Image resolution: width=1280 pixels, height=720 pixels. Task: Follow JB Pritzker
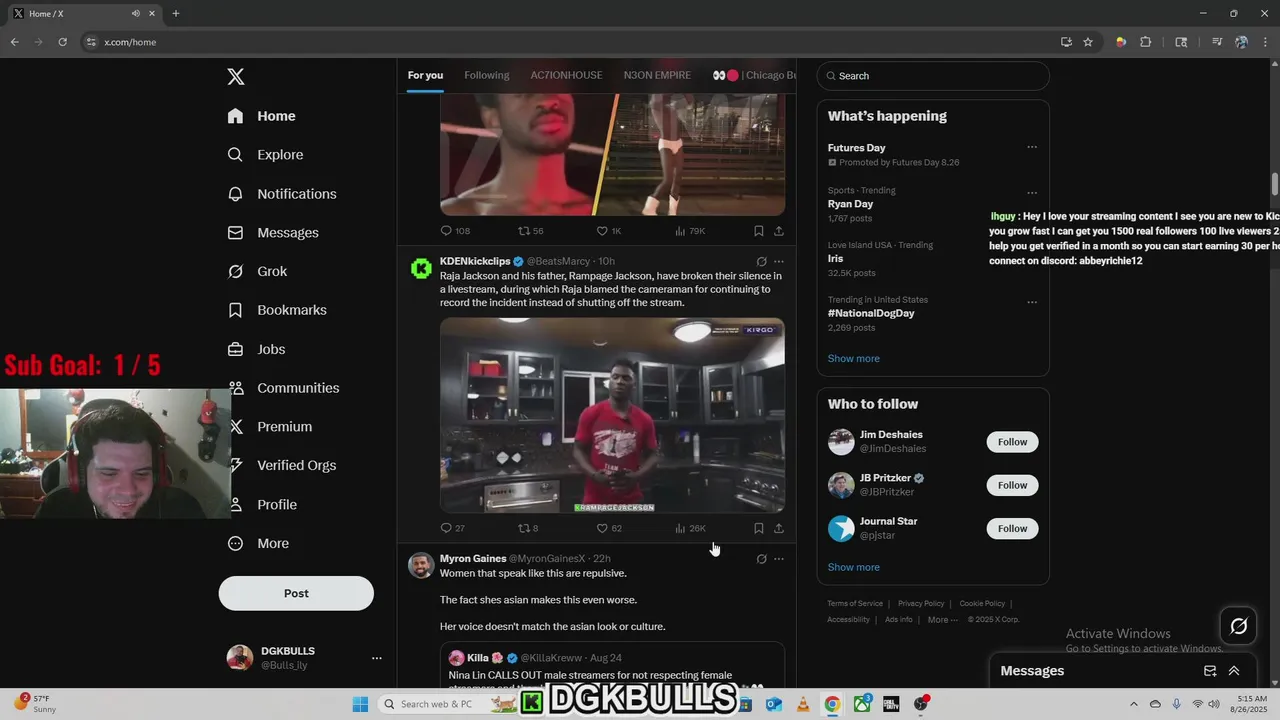click(1012, 485)
